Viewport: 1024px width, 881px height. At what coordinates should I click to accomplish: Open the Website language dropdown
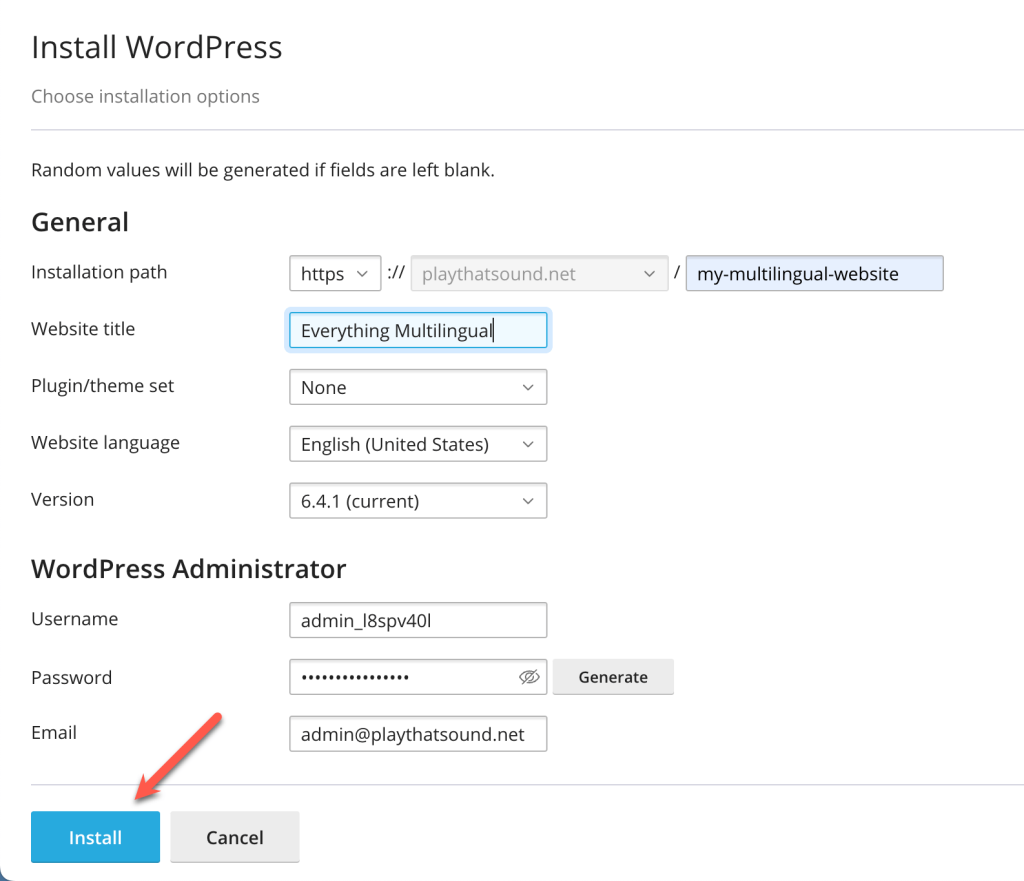(418, 444)
